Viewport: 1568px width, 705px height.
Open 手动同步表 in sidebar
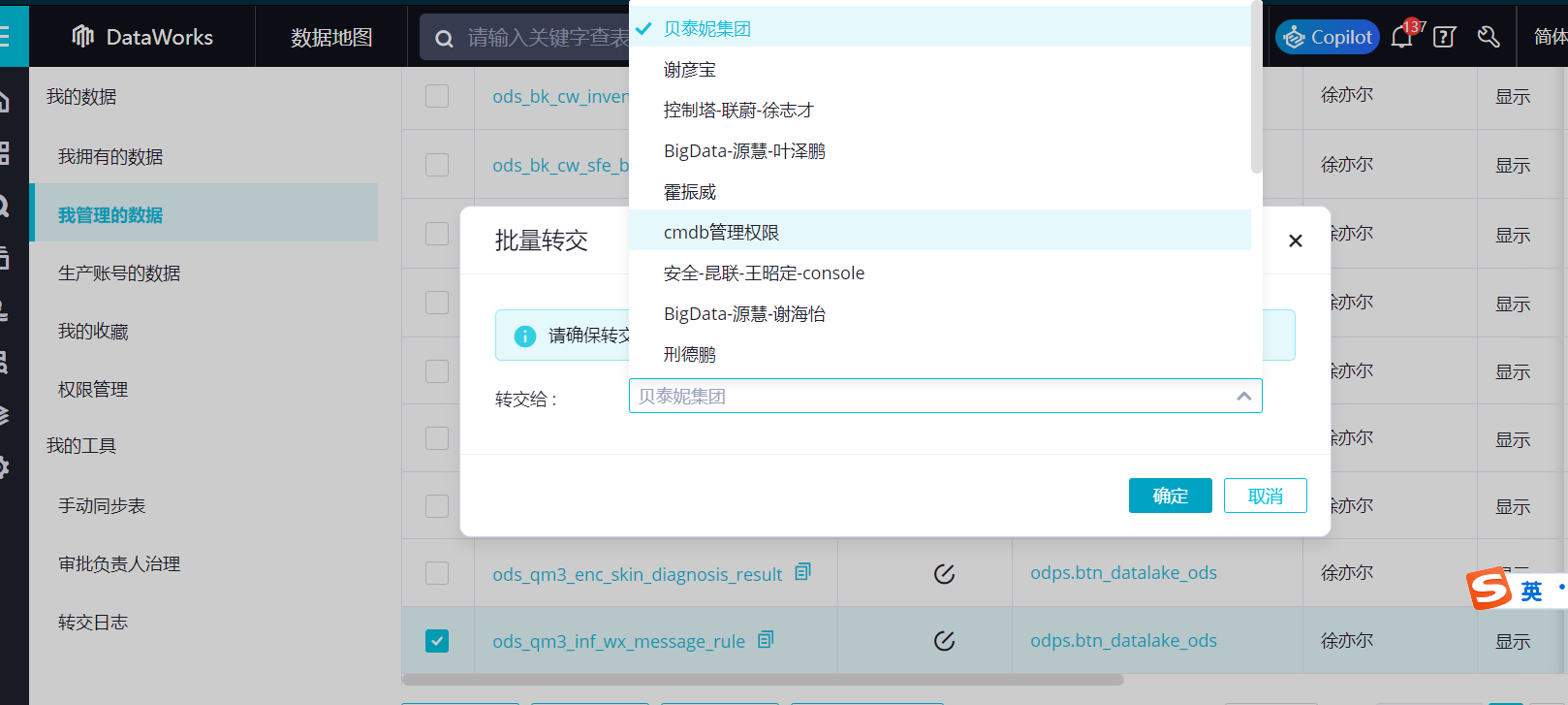tap(102, 505)
